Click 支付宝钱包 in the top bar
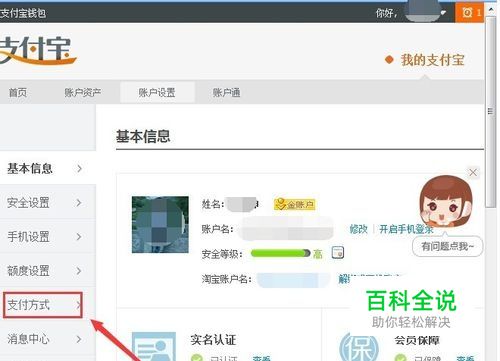 point(23,13)
